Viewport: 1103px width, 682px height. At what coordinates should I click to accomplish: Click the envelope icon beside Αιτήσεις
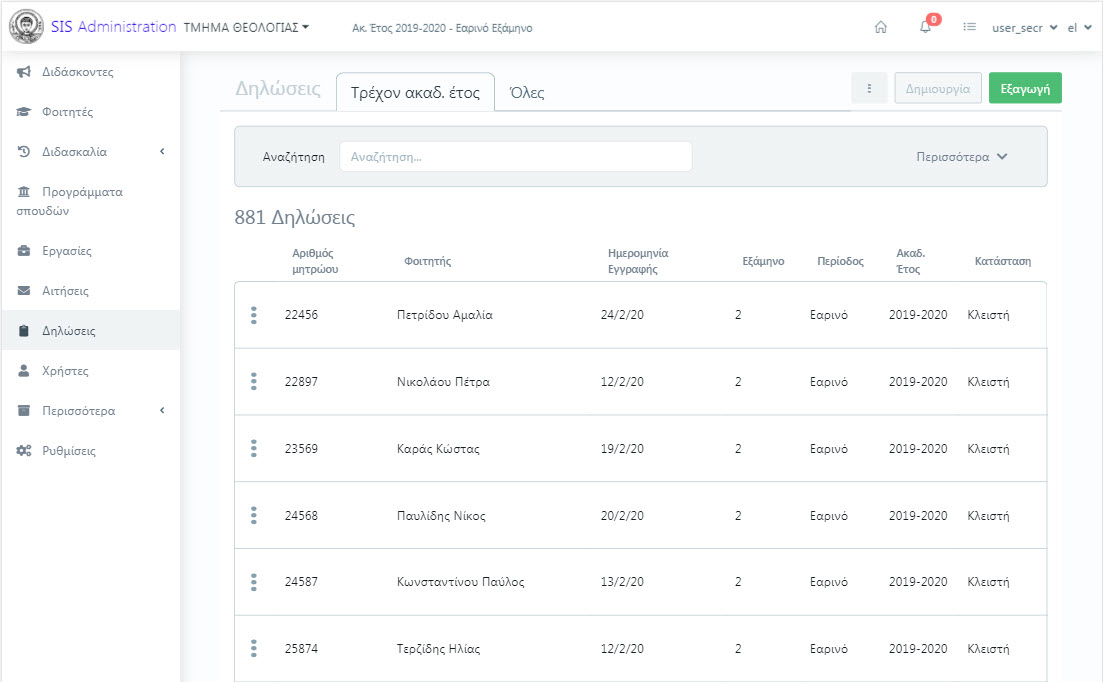click(x=24, y=291)
